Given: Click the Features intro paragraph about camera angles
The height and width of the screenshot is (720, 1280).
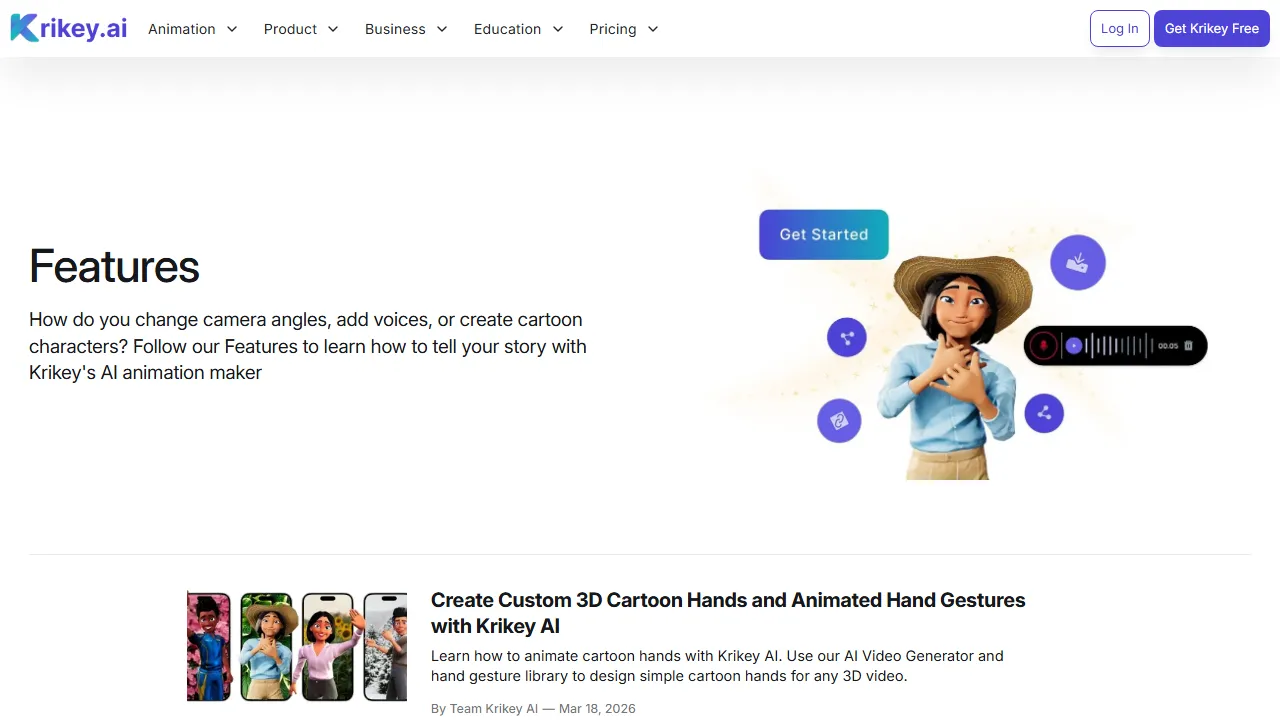Looking at the screenshot, I should tap(308, 346).
